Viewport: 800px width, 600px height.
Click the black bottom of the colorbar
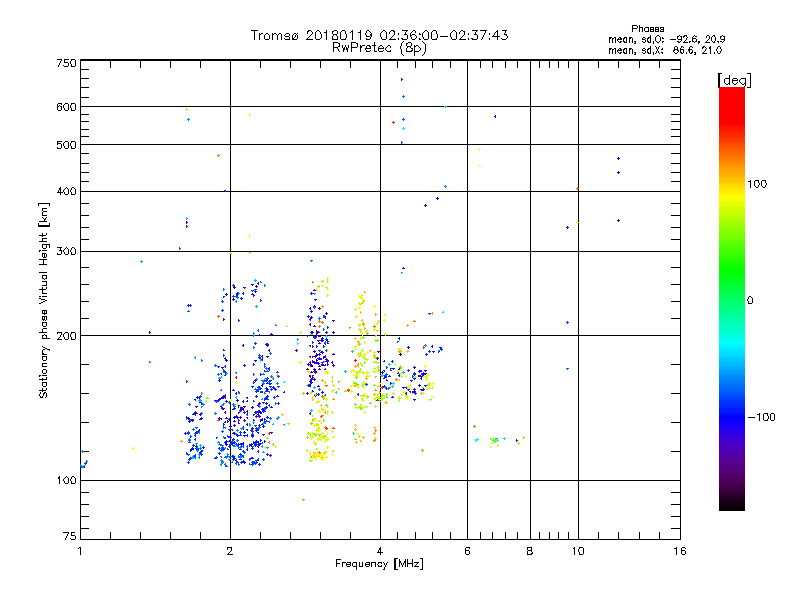tap(732, 505)
